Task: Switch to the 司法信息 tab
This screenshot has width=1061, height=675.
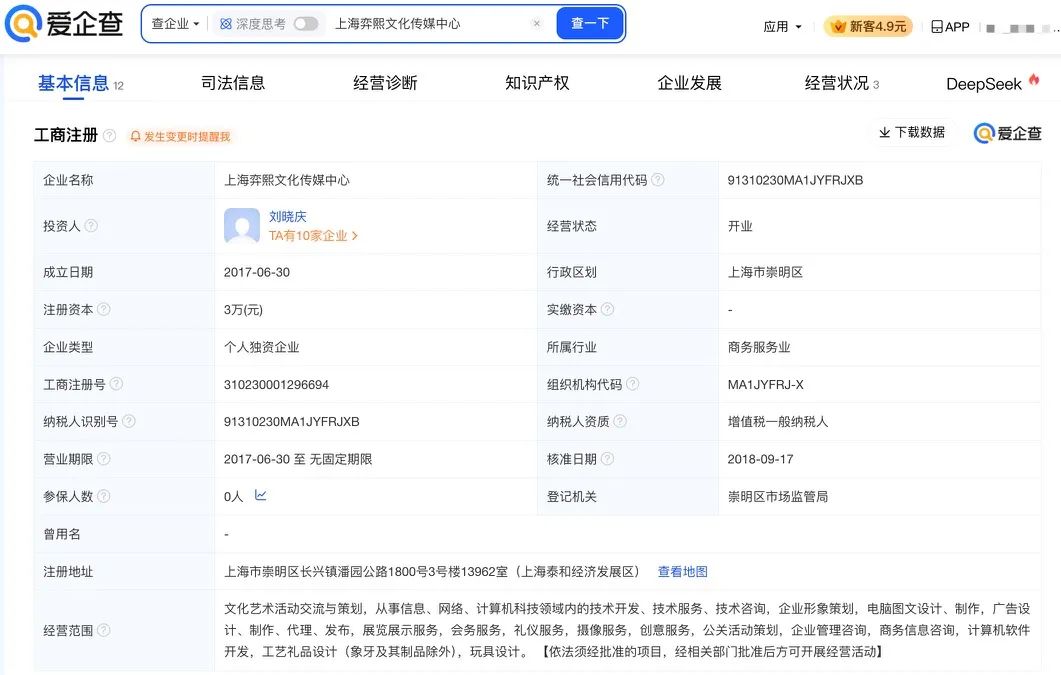Action: click(233, 83)
